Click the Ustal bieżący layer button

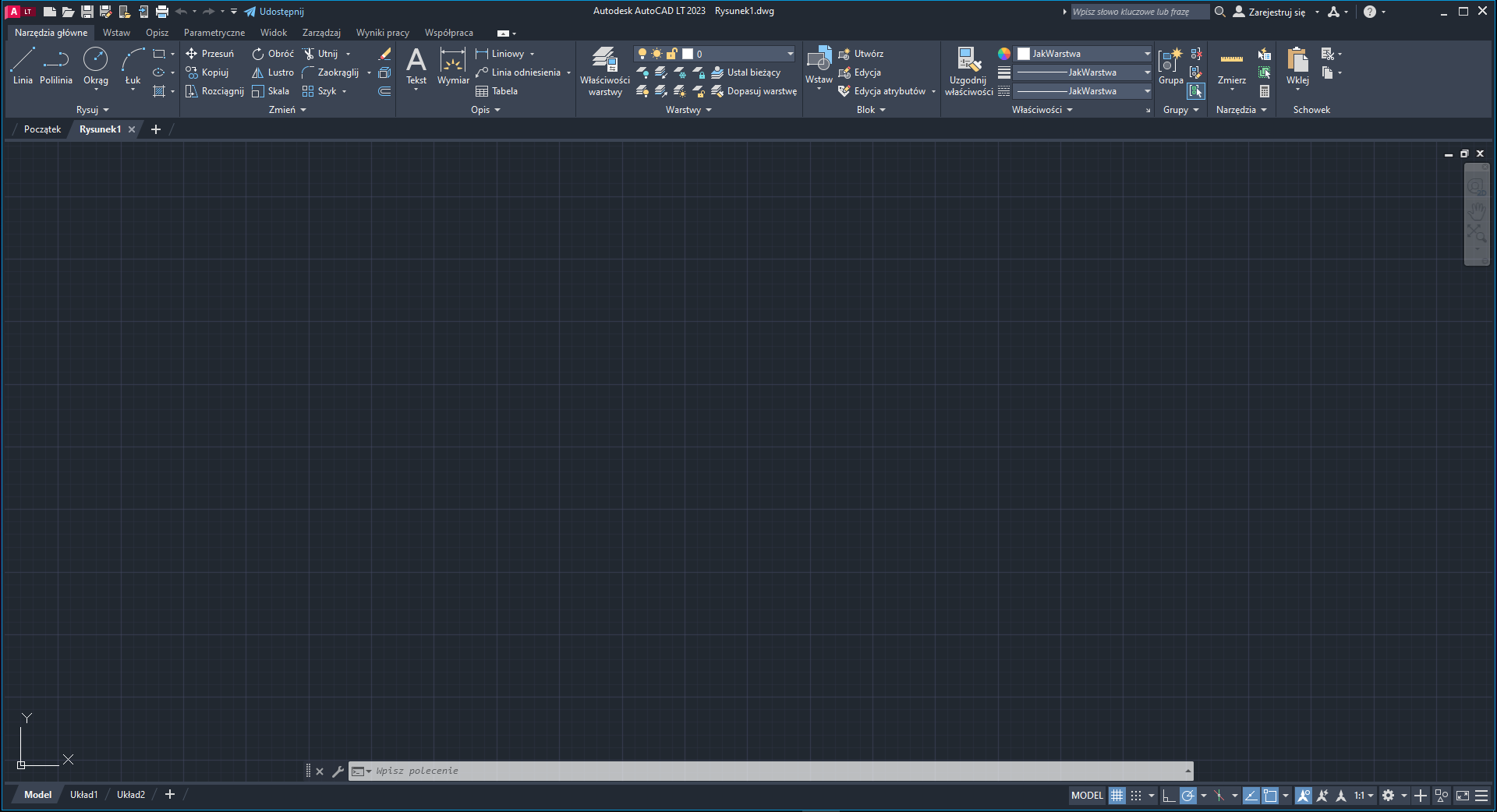pyautogui.click(x=746, y=72)
